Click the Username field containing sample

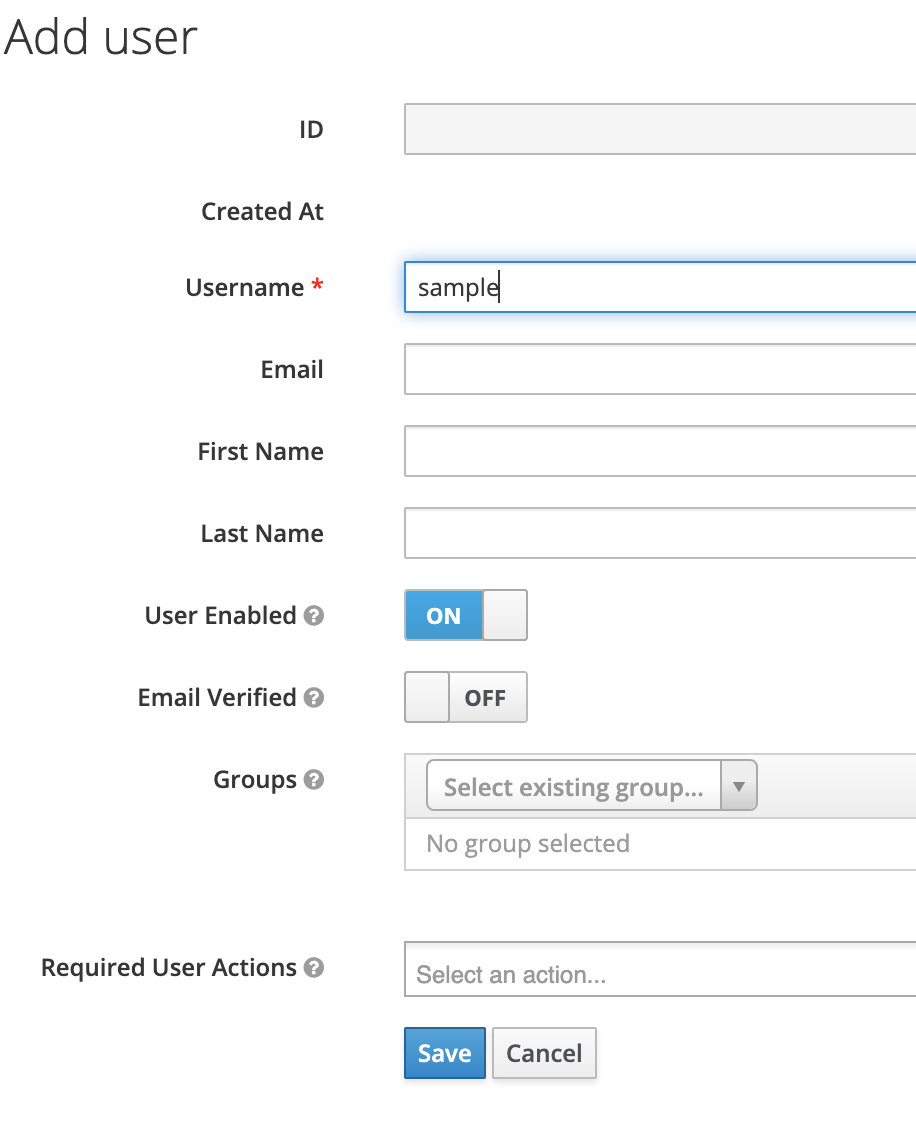(x=660, y=288)
